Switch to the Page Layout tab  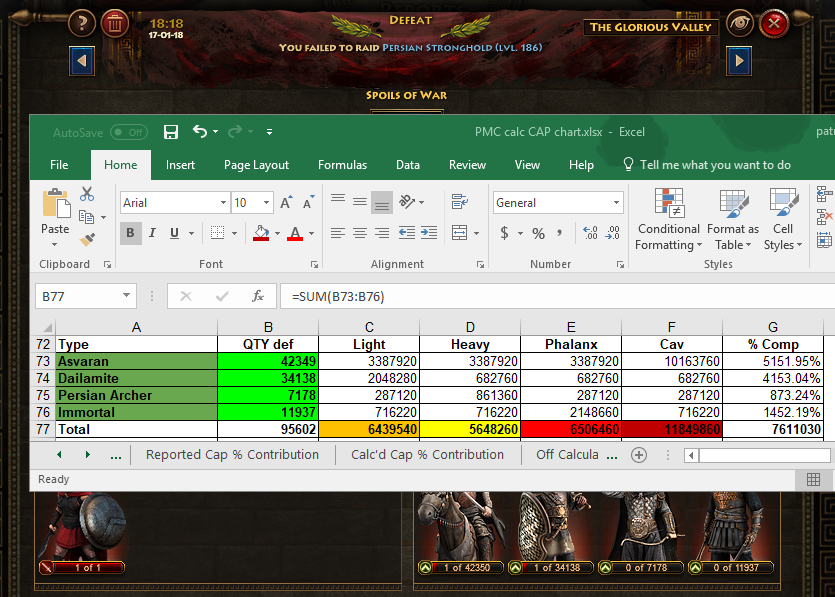[x=256, y=165]
